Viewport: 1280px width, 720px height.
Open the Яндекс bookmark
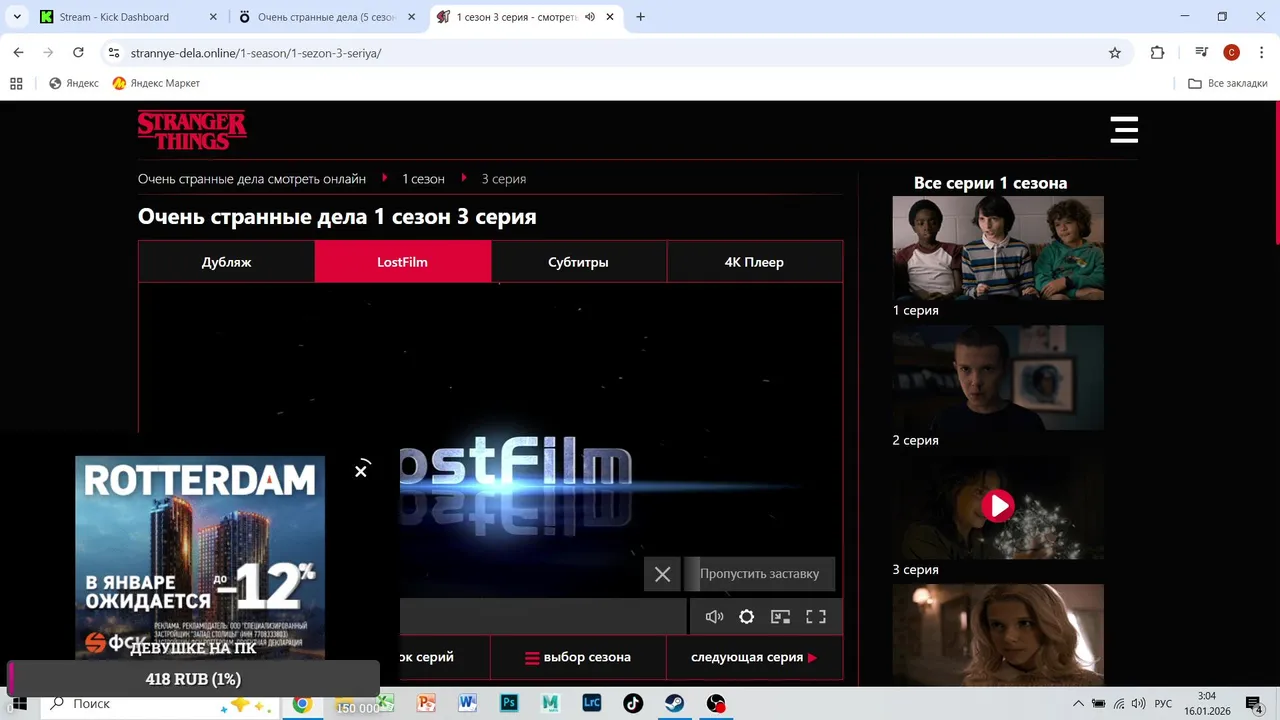(x=74, y=83)
